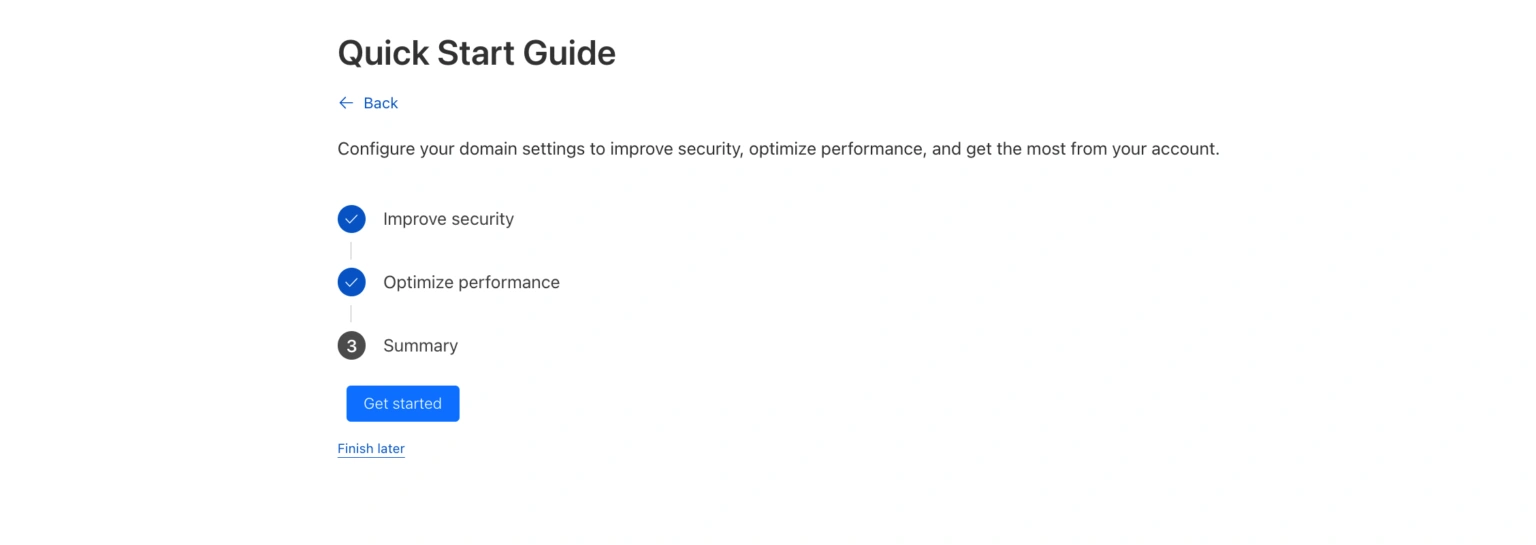Image resolution: width=1536 pixels, height=545 pixels.
Task: Click the step 3 number circle
Action: [351, 346]
